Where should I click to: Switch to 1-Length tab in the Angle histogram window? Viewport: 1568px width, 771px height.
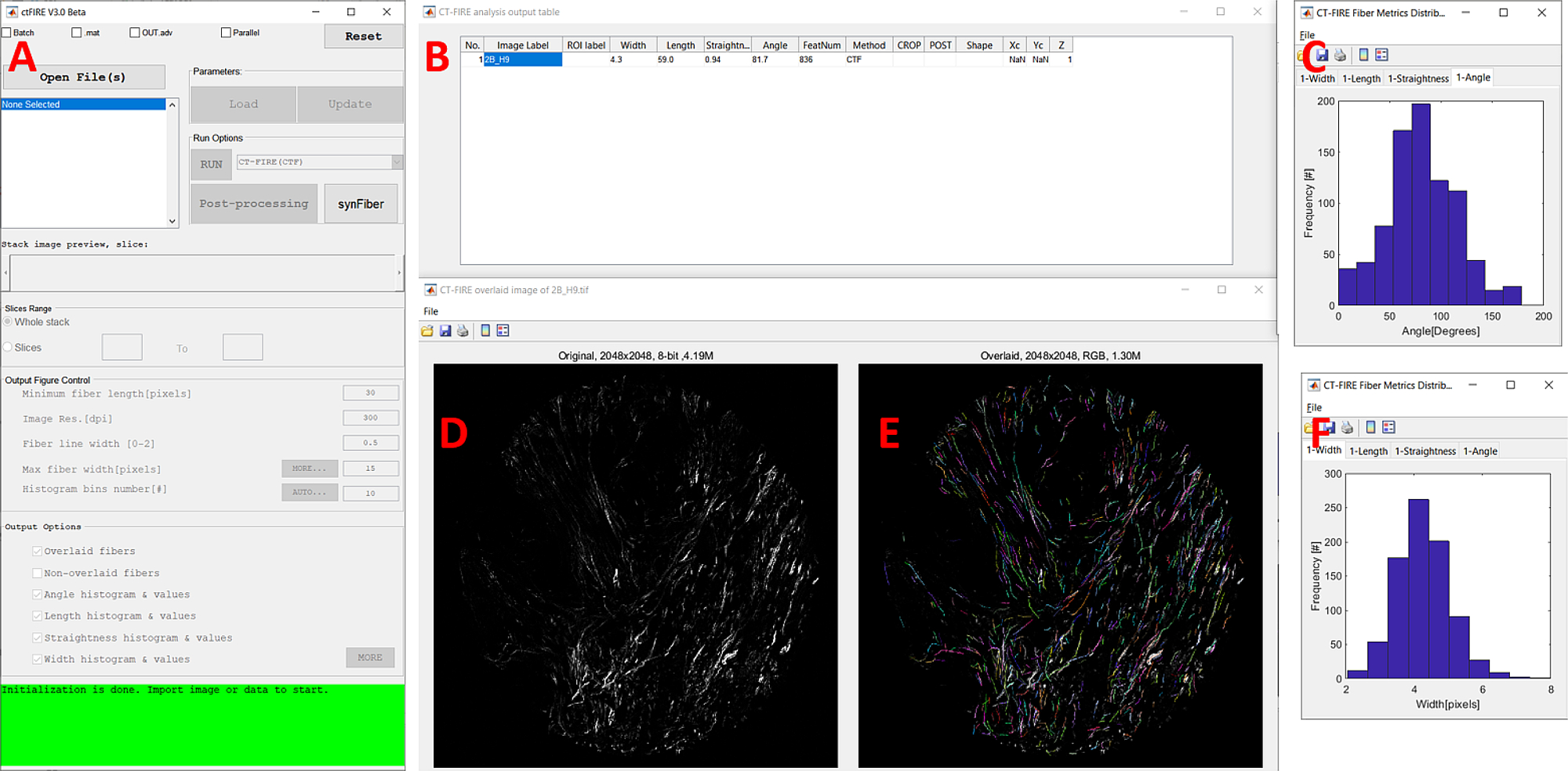[1361, 78]
